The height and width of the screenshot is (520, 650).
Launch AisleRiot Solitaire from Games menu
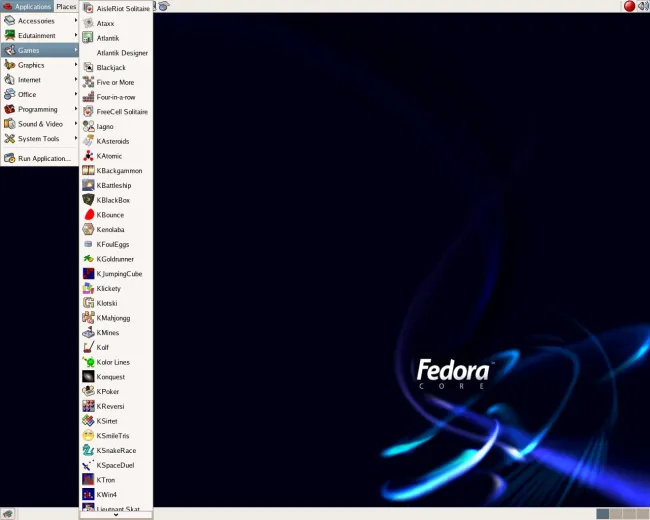[x=116, y=8]
